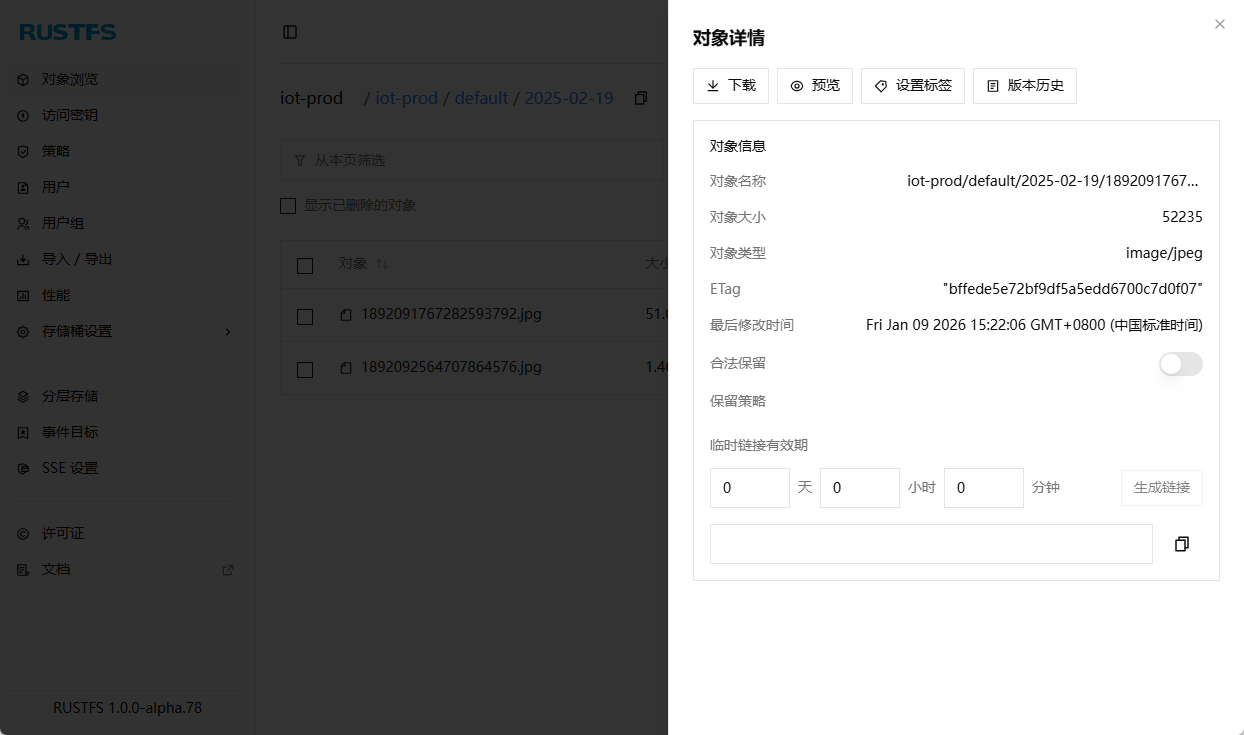Image resolution: width=1244 pixels, height=735 pixels.
Task: Open 版本历史 for this object
Action: click(x=1025, y=86)
